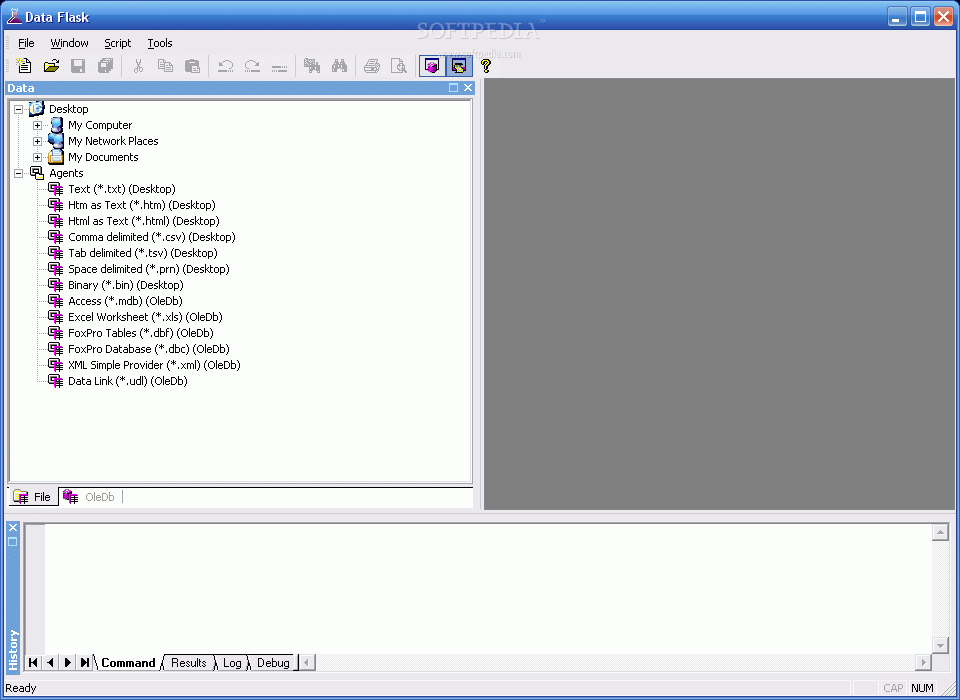960x700 pixels.
Task: Select FoxPro Database (*.dbc) agent
Action: (149, 348)
